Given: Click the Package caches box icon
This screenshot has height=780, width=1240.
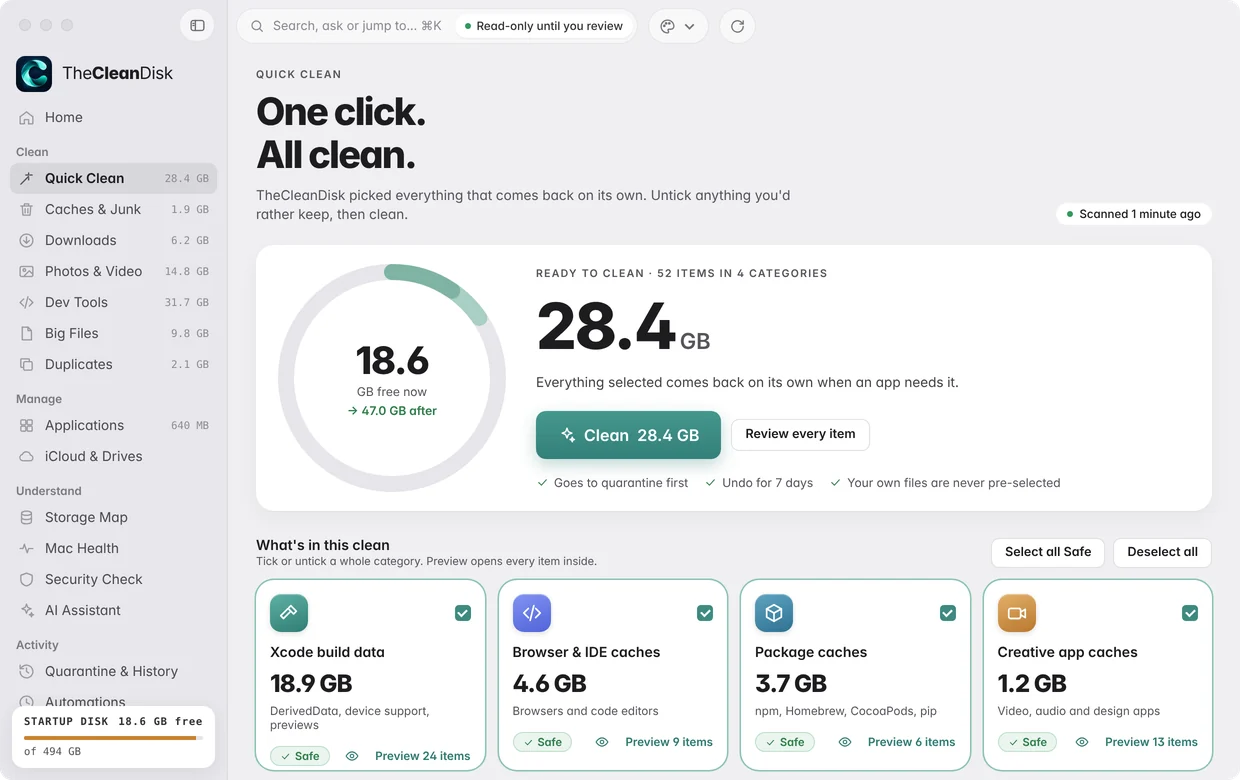Looking at the screenshot, I should tap(774, 613).
